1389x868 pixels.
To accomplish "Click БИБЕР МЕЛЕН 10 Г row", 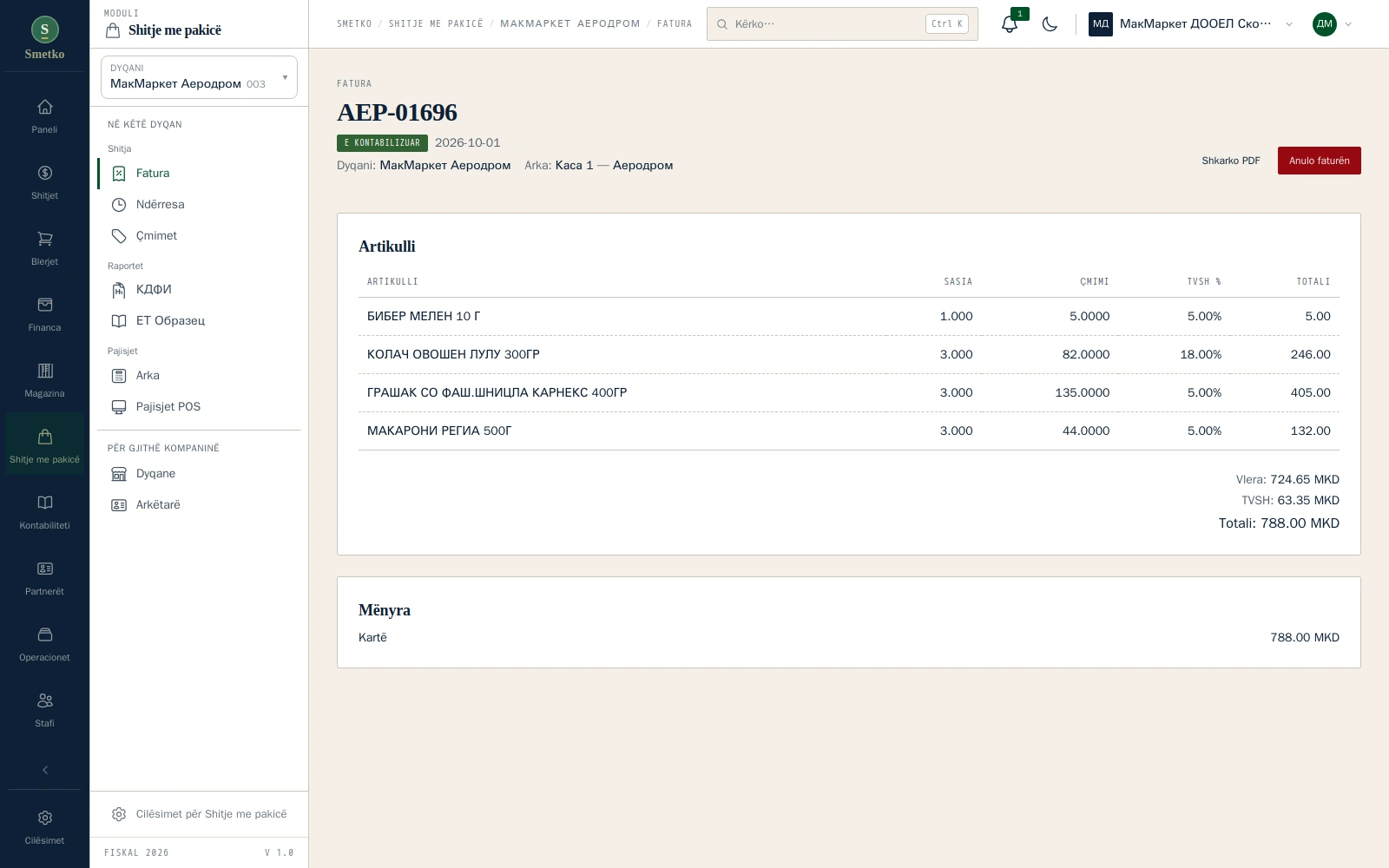I will point(849,317).
